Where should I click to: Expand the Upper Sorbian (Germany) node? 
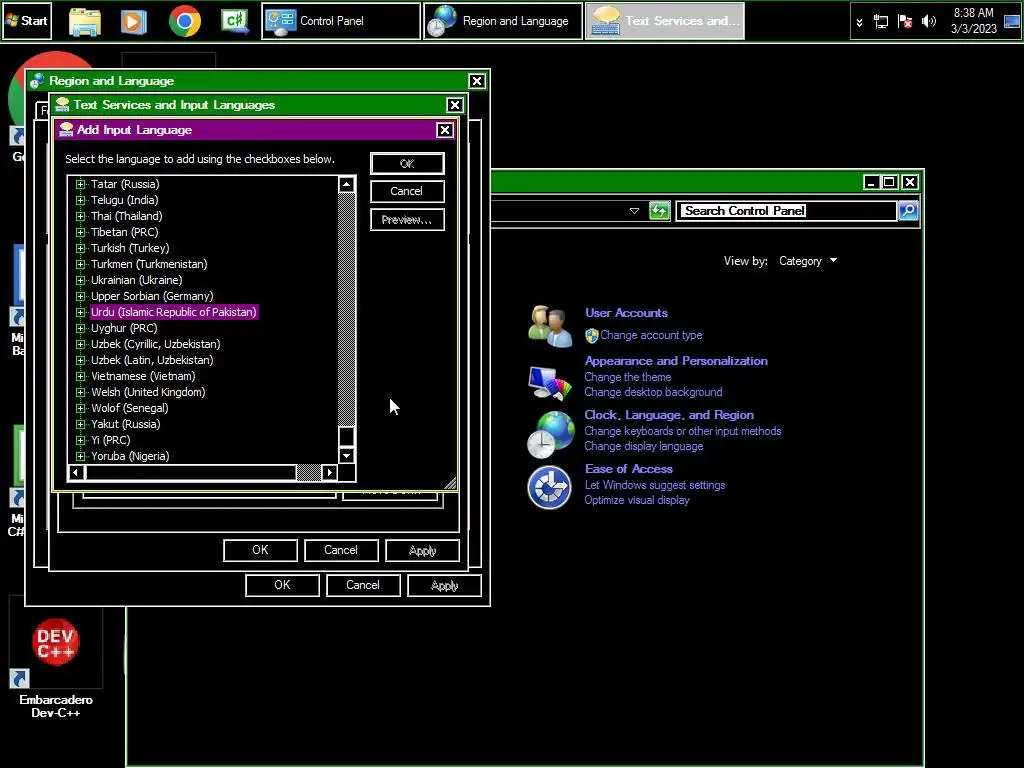click(x=80, y=296)
